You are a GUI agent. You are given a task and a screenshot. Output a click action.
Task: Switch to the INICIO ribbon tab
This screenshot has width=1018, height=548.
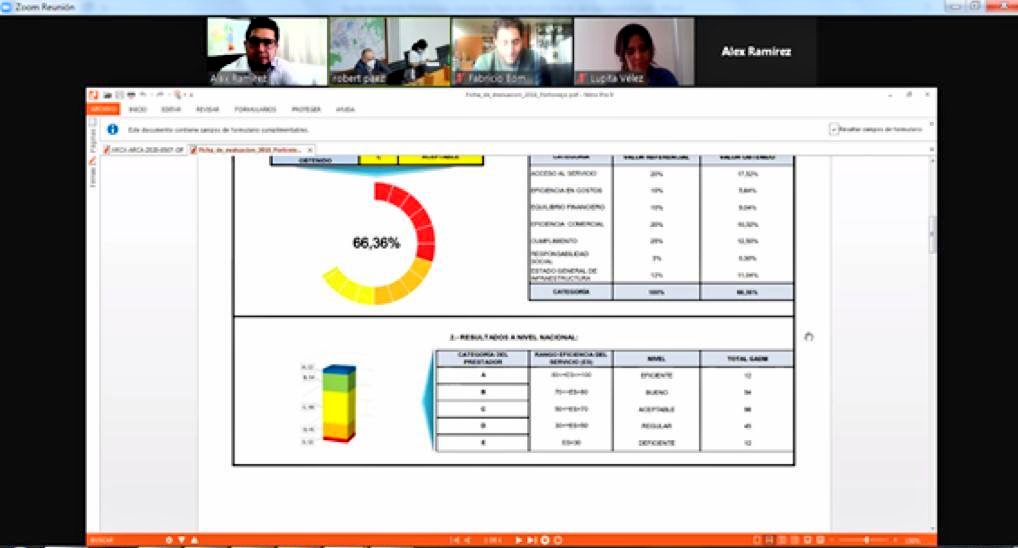click(x=138, y=109)
